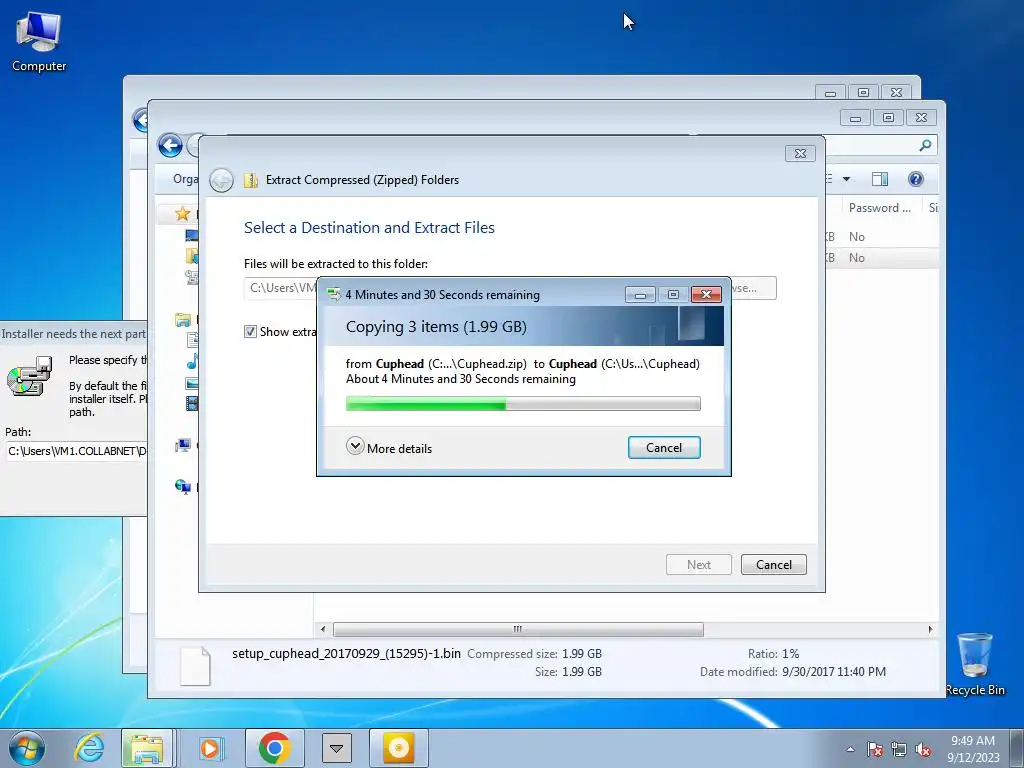This screenshot has width=1024, height=768.
Task: Click setup_cuphead .bin file name in details pane
Action: 346,653
